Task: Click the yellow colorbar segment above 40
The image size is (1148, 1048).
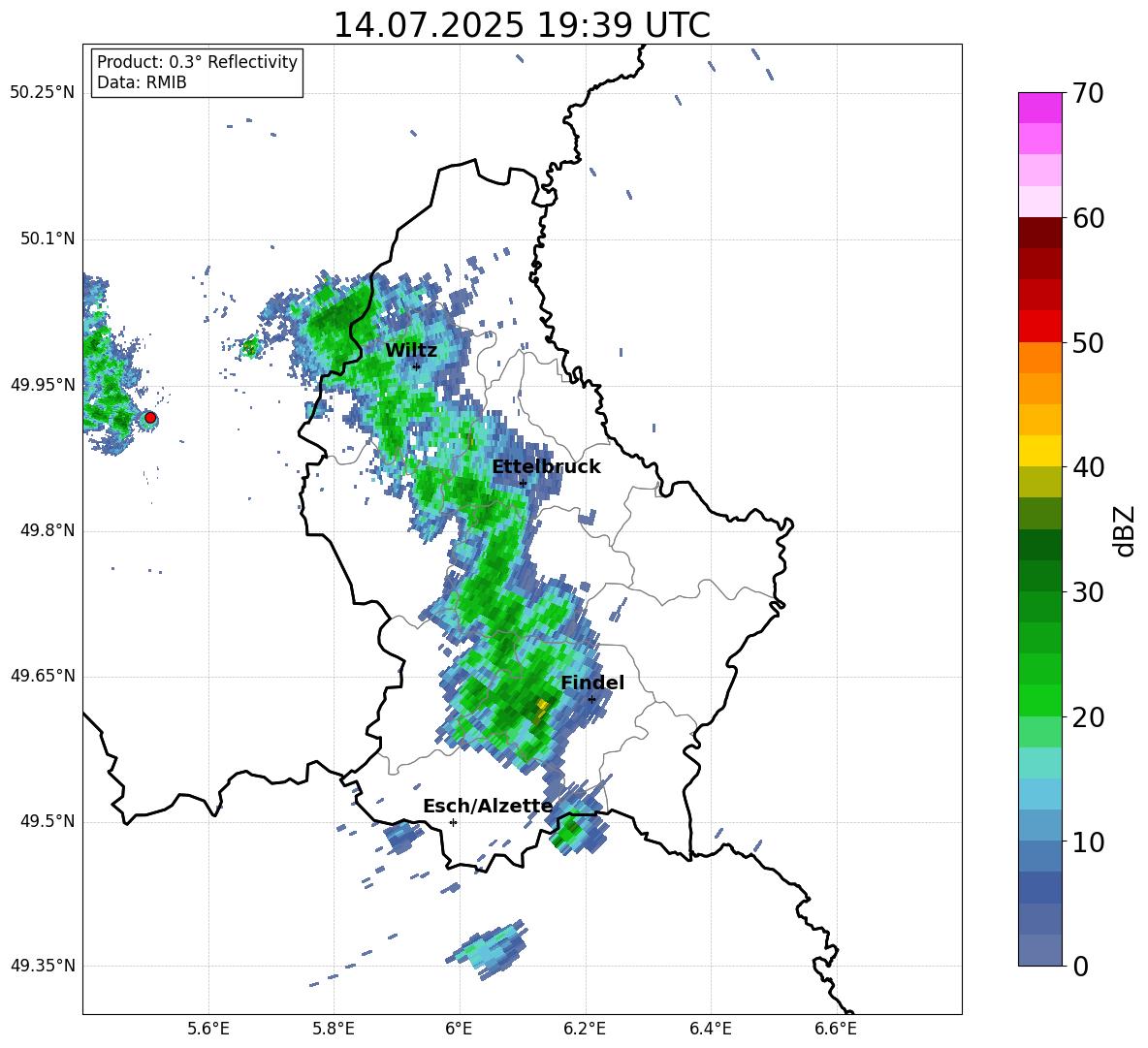Action: click(x=1039, y=451)
